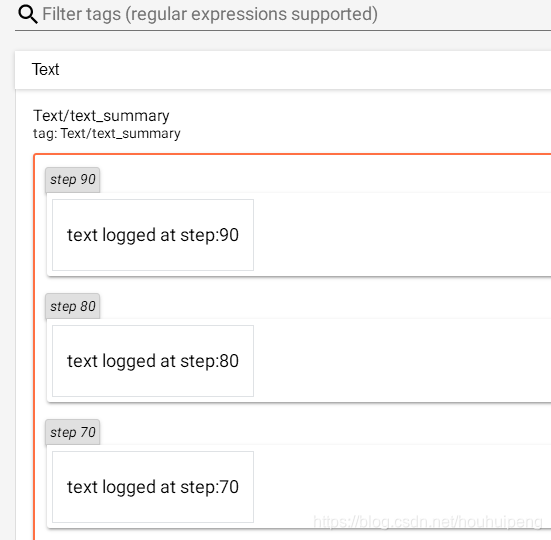Click the search magnifier icon
This screenshot has height=540, width=551.
click(28, 14)
